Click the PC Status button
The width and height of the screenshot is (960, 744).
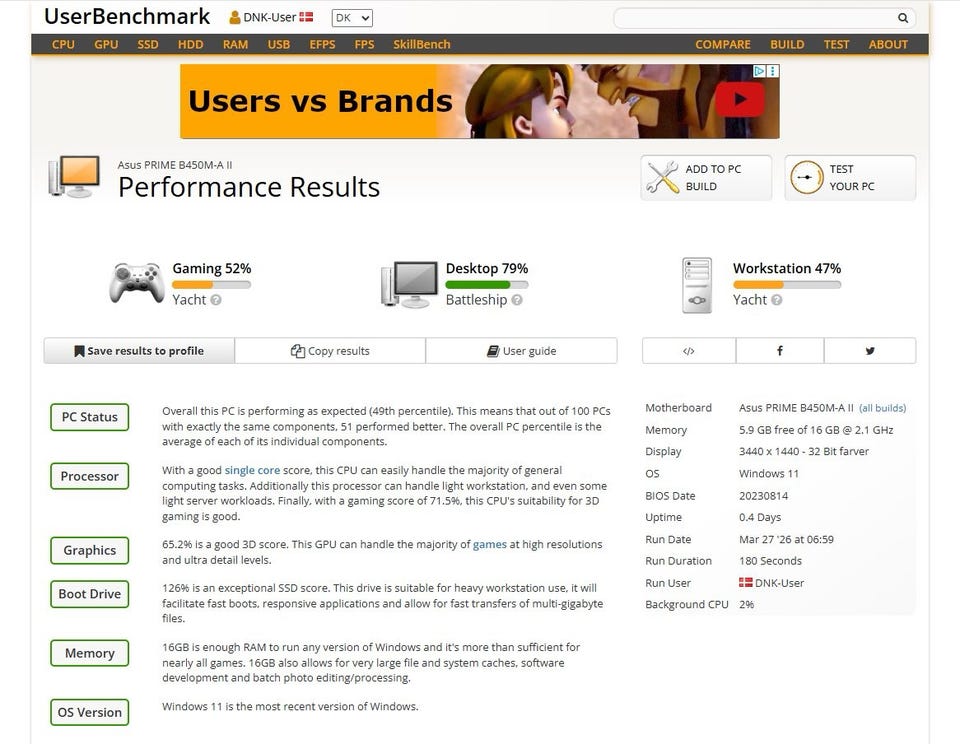tap(89, 417)
